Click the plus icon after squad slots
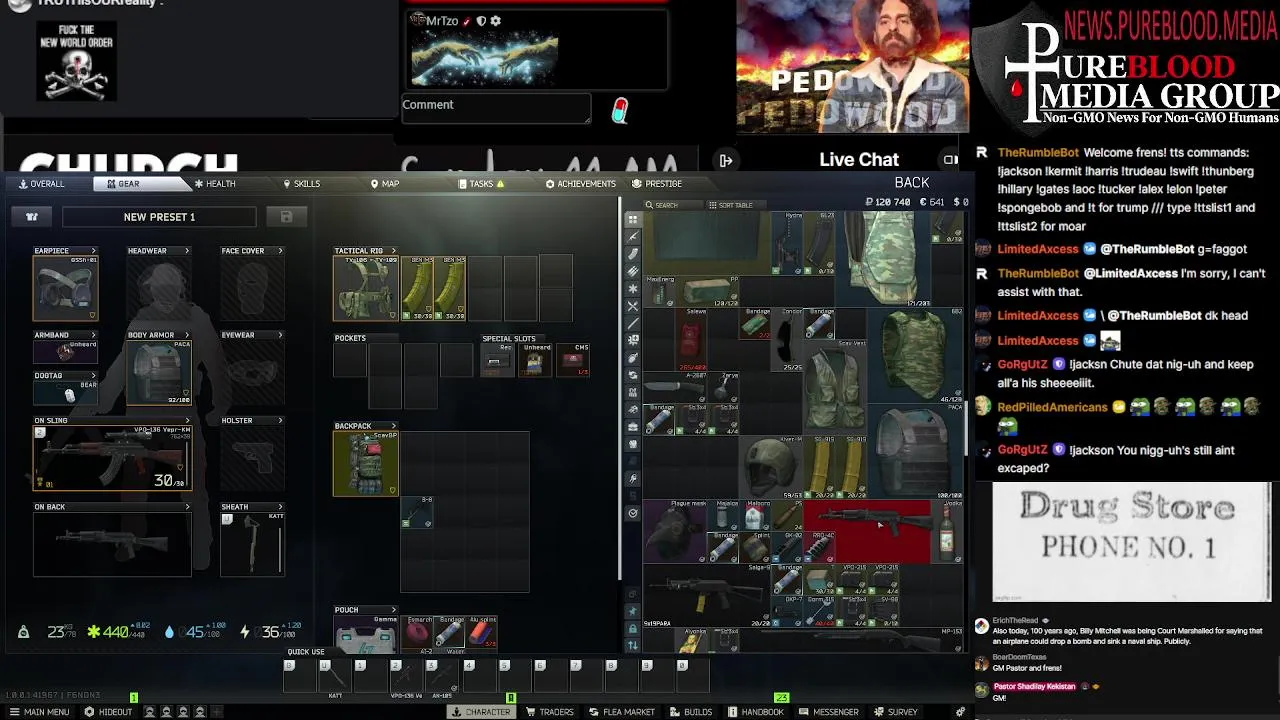 pyautogui.click(x=216, y=712)
